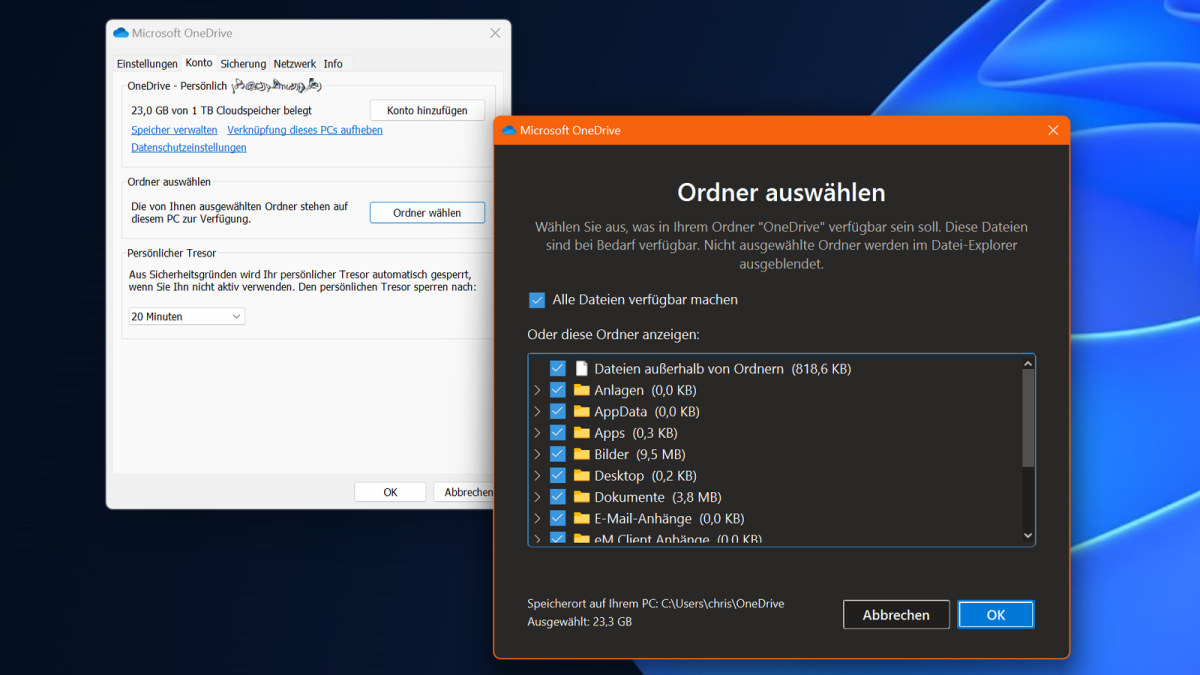The image size is (1200, 675).
Task: Toggle Alle Dateien verfügbar machen checkbox
Action: (x=537, y=300)
